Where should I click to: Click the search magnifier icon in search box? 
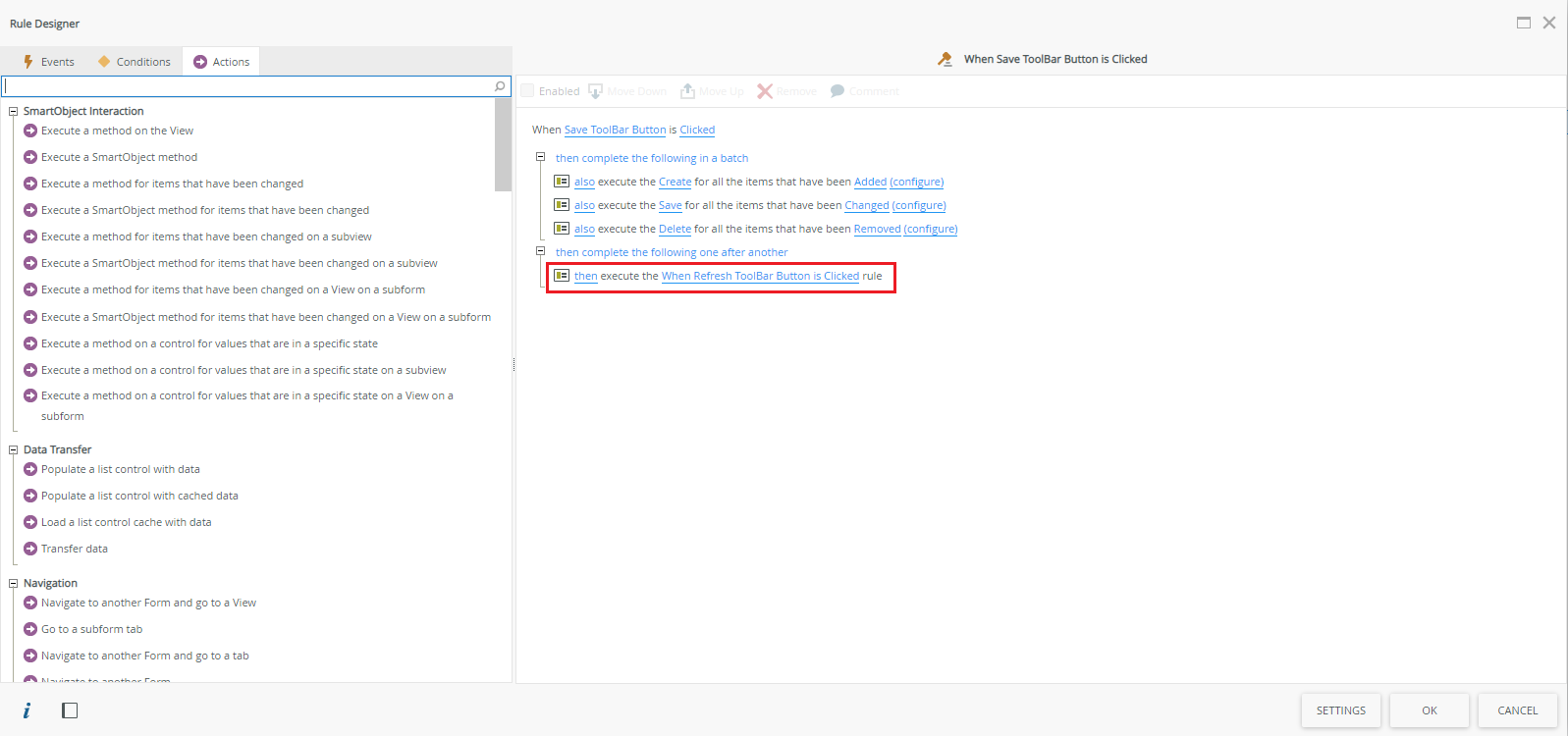pos(500,86)
